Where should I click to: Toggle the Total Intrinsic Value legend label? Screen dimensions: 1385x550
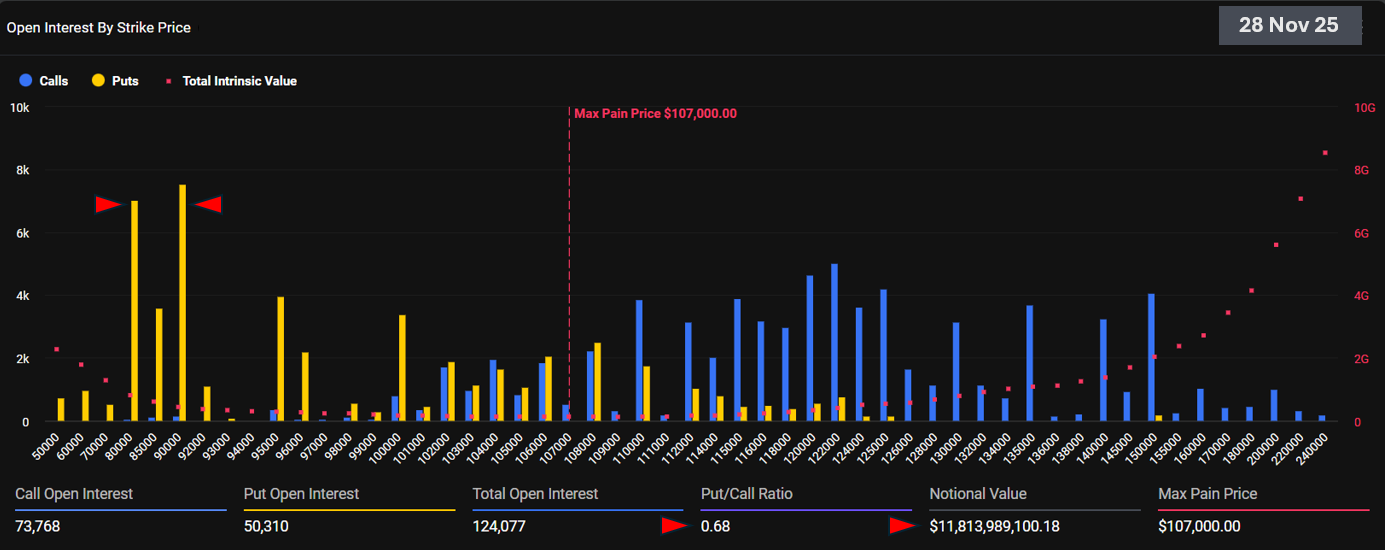click(239, 81)
